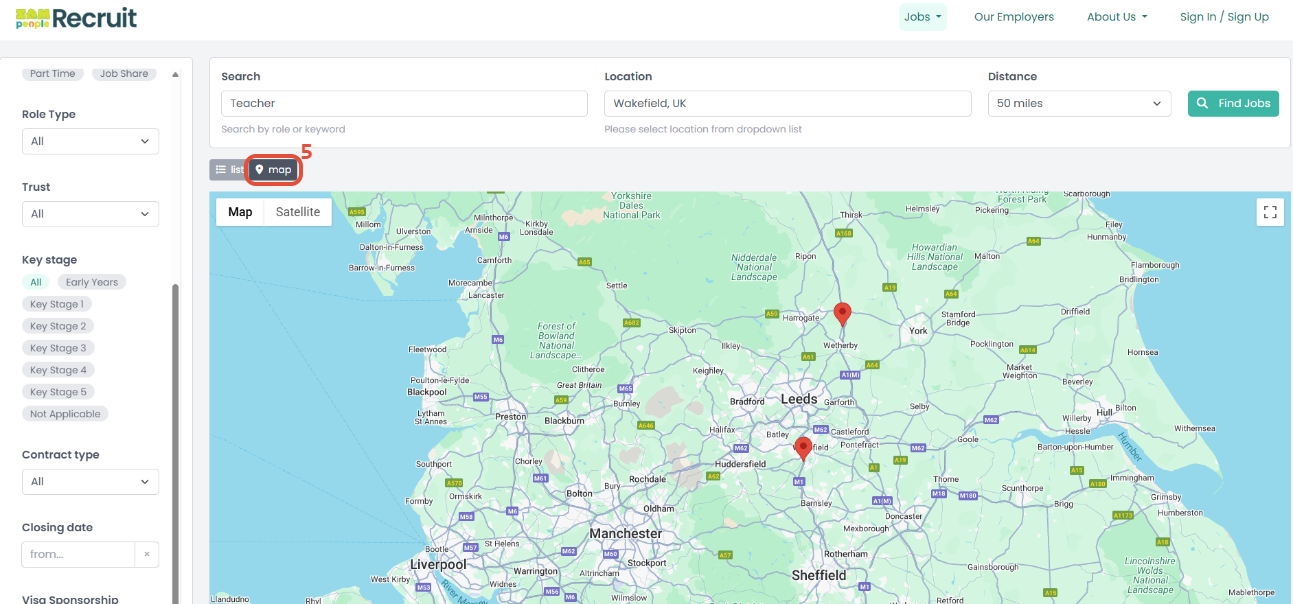The height and width of the screenshot is (604, 1293).
Task: Open the Contract type dropdown
Action: pyautogui.click(x=90, y=481)
